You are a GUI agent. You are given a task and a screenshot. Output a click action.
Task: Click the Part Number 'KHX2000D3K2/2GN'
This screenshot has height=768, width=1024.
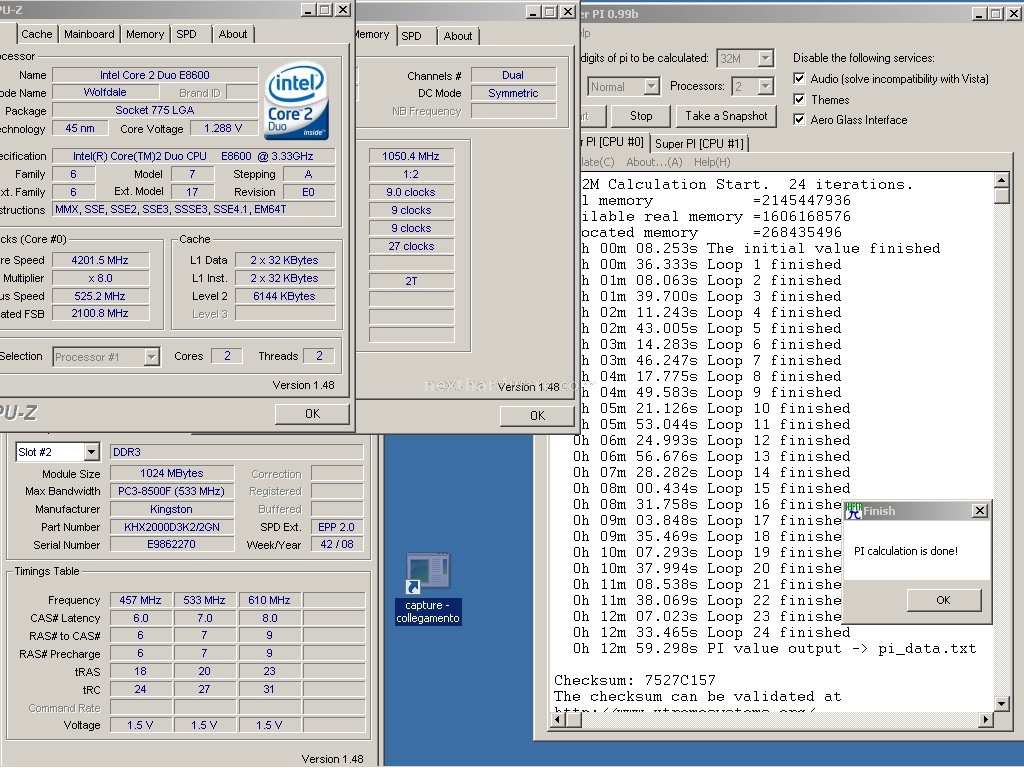(172, 527)
